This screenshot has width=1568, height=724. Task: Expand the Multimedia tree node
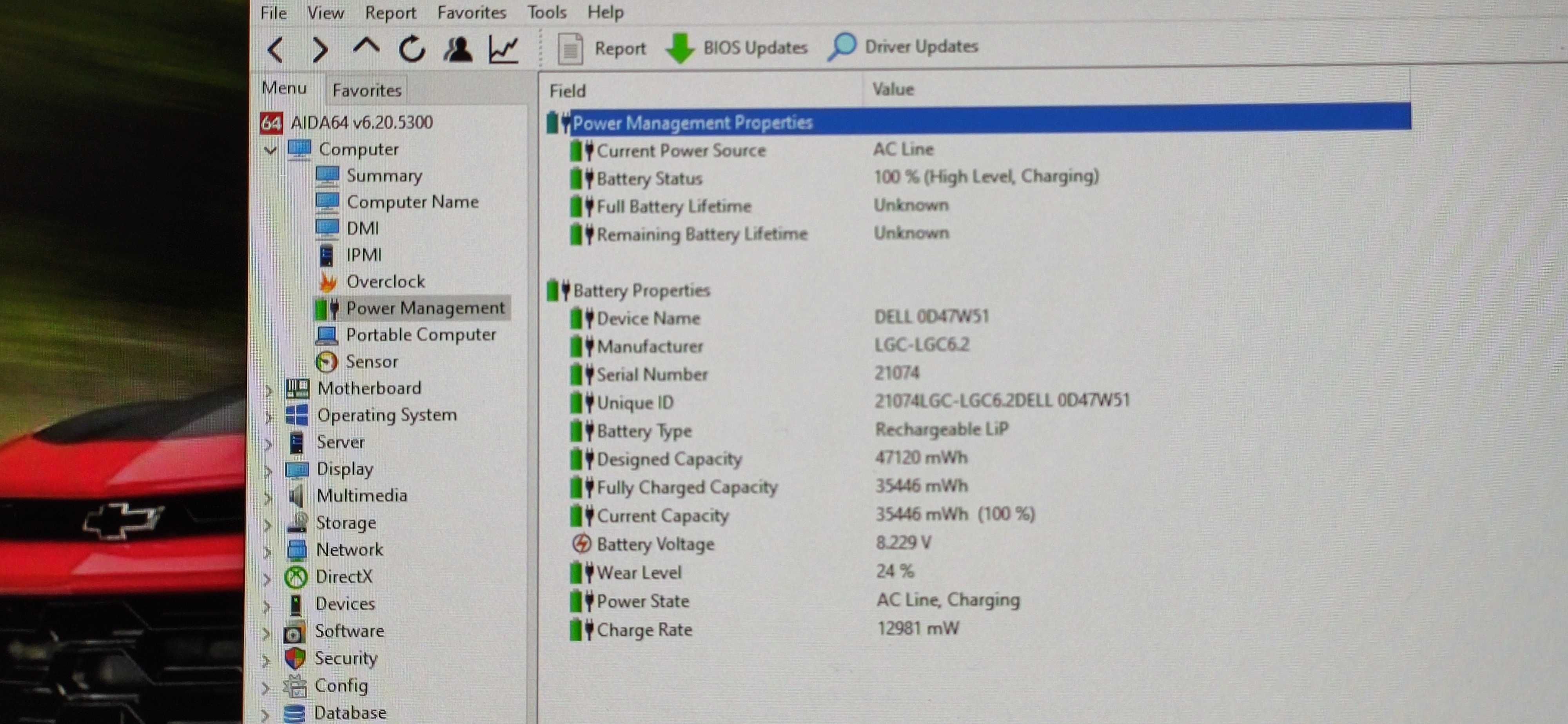click(x=268, y=497)
